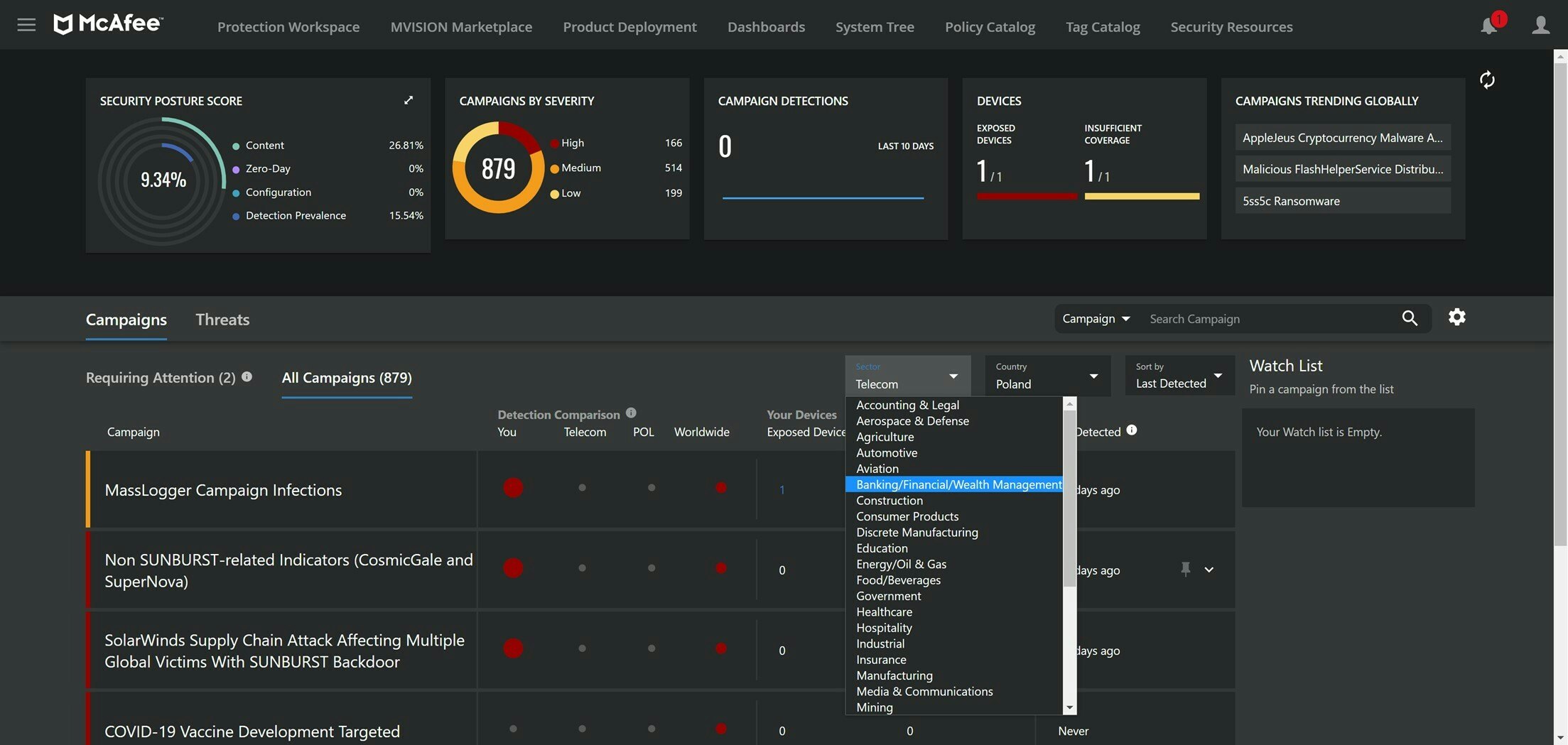Select Government sector option
Viewport: 1568px width, 745px height.
tap(953, 596)
